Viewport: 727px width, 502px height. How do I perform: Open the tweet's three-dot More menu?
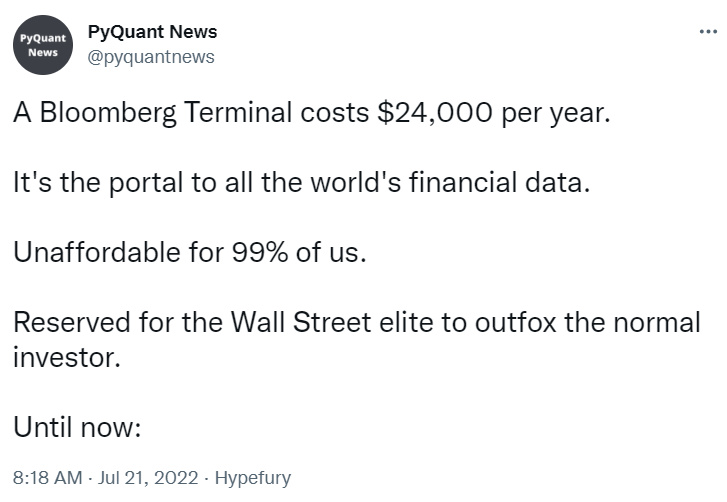click(x=707, y=32)
